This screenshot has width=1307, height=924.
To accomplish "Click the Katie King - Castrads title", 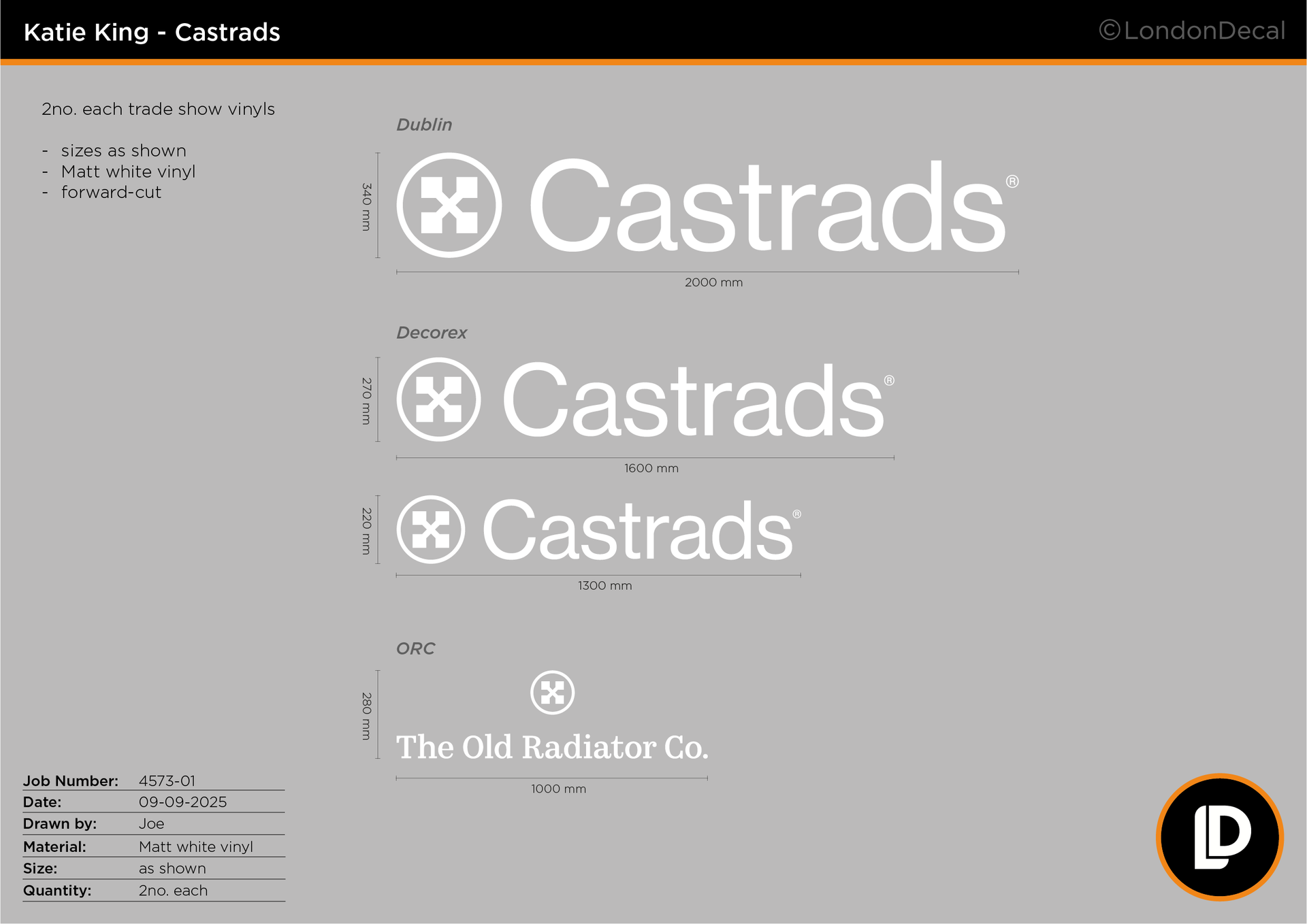I will click(x=152, y=32).
